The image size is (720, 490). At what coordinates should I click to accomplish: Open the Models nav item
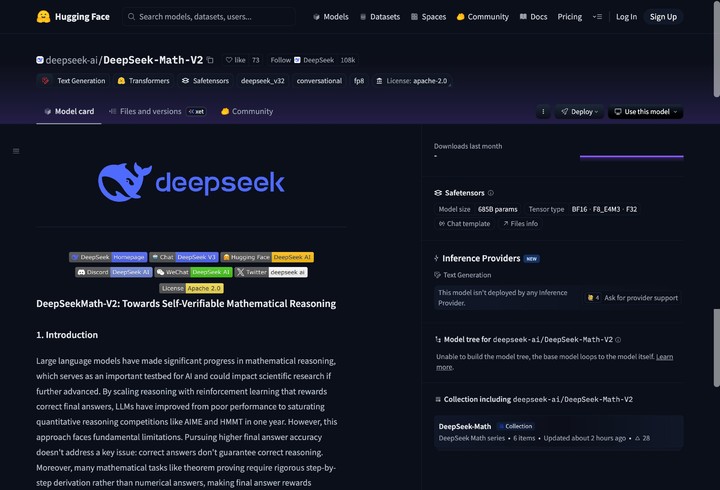tap(331, 17)
